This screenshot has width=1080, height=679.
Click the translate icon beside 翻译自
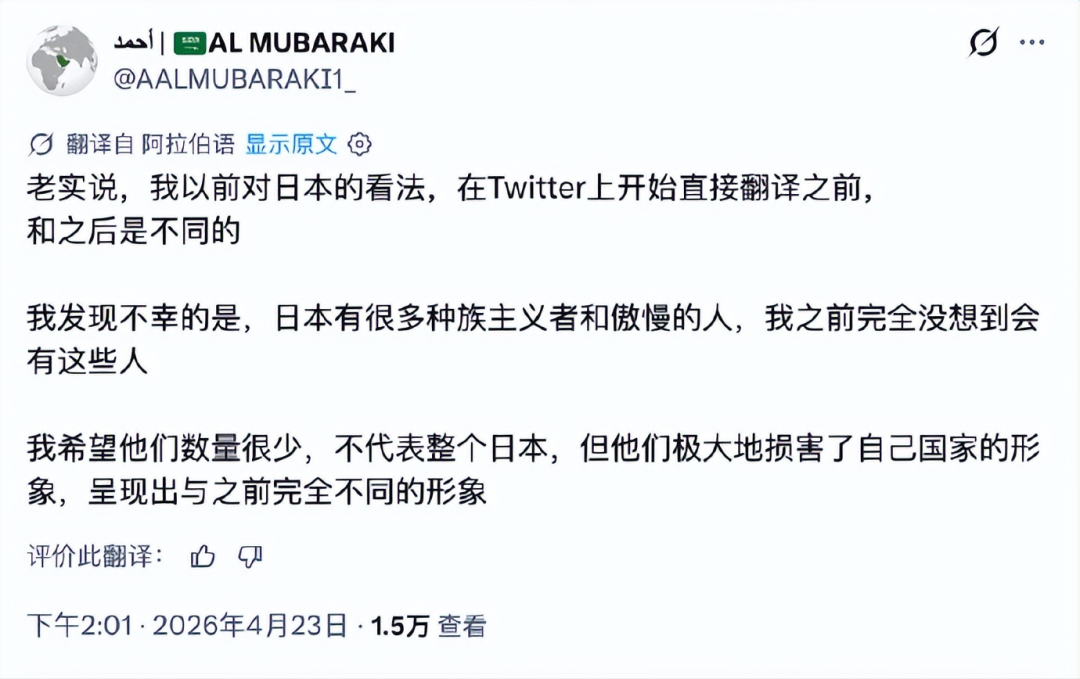41,144
